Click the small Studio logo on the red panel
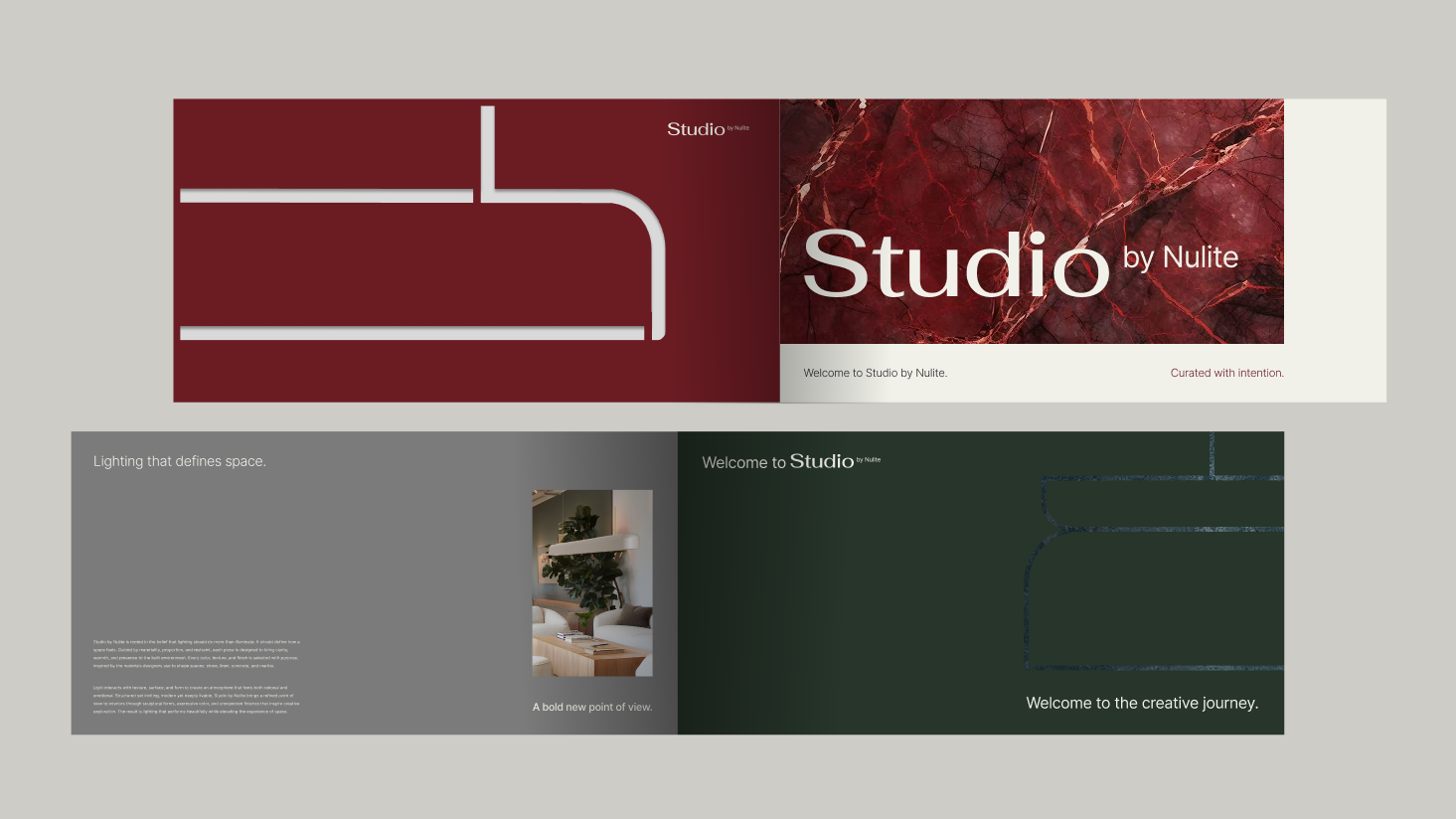The image size is (1456, 819). coord(708,129)
